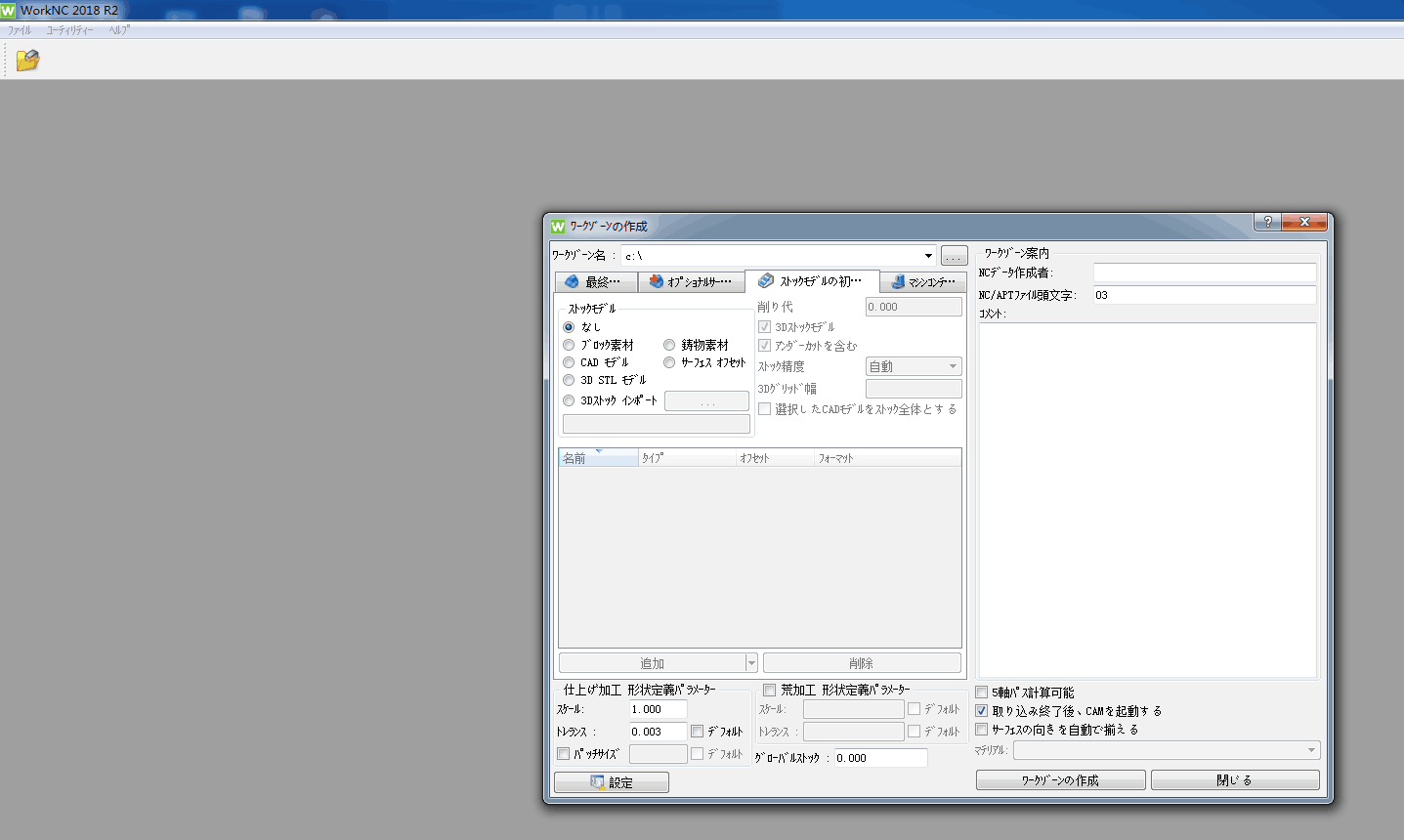Enable the 5軸パス計算可能 checkbox
The width and height of the screenshot is (1404, 840).
coord(982,693)
